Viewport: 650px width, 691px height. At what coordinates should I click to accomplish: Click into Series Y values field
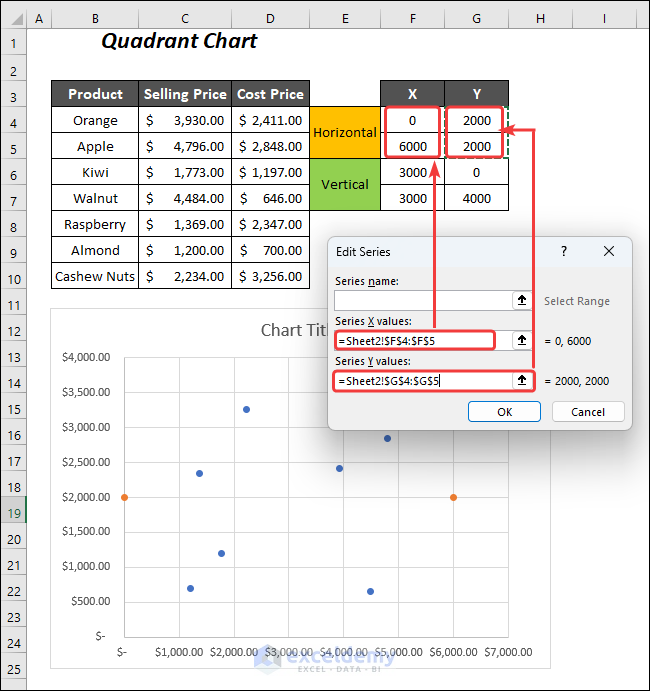click(x=423, y=381)
